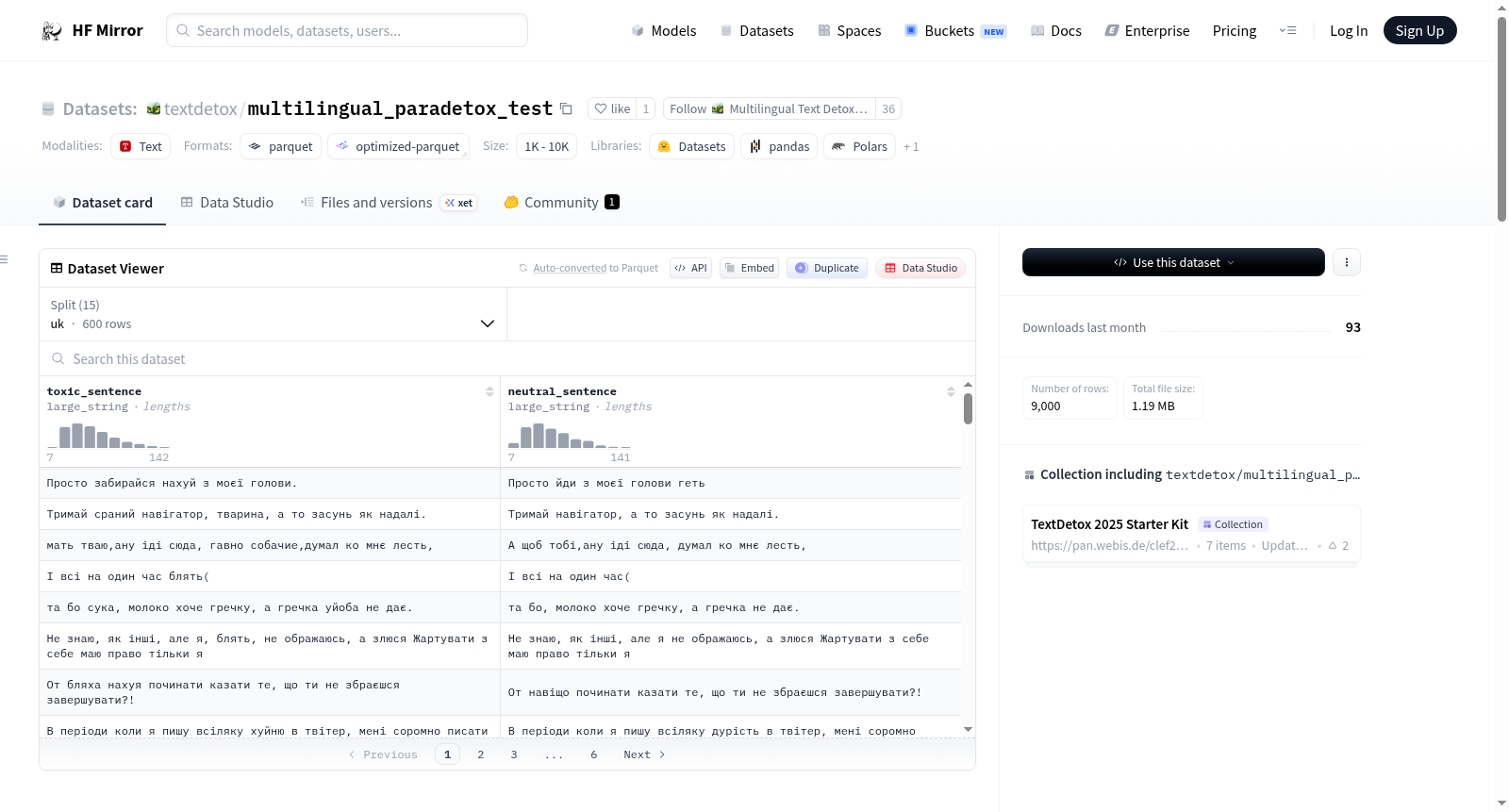Click the dataset table vertical scrollbar
The width and height of the screenshot is (1509, 812).
[x=968, y=409]
